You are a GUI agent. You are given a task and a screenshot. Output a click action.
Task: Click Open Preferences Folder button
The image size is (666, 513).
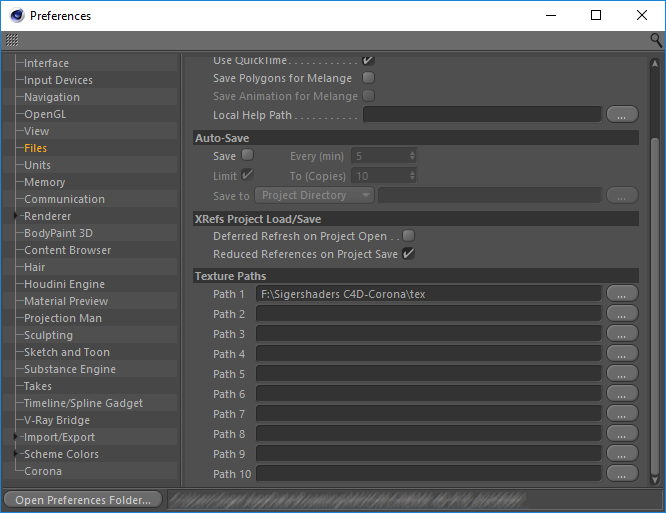pyautogui.click(x=83, y=500)
